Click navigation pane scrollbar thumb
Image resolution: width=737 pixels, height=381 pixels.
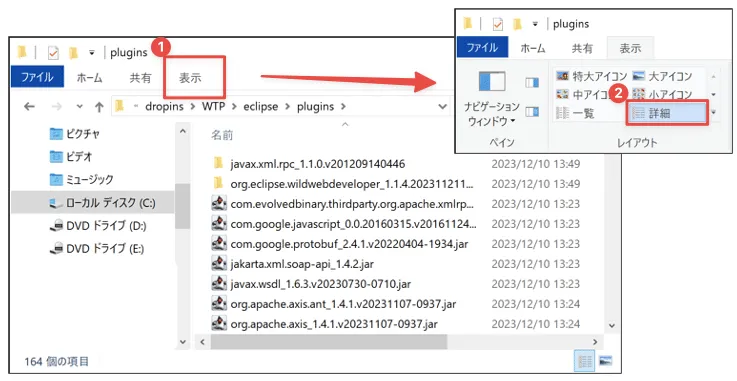182,206
